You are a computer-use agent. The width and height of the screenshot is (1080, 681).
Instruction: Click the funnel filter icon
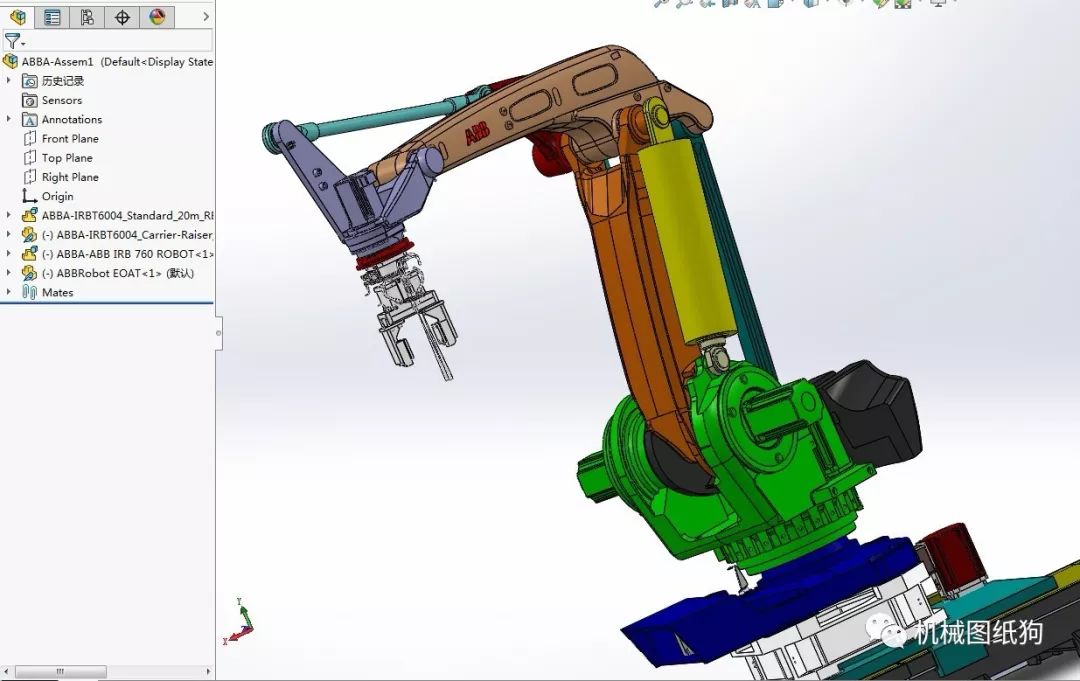[x=12, y=41]
